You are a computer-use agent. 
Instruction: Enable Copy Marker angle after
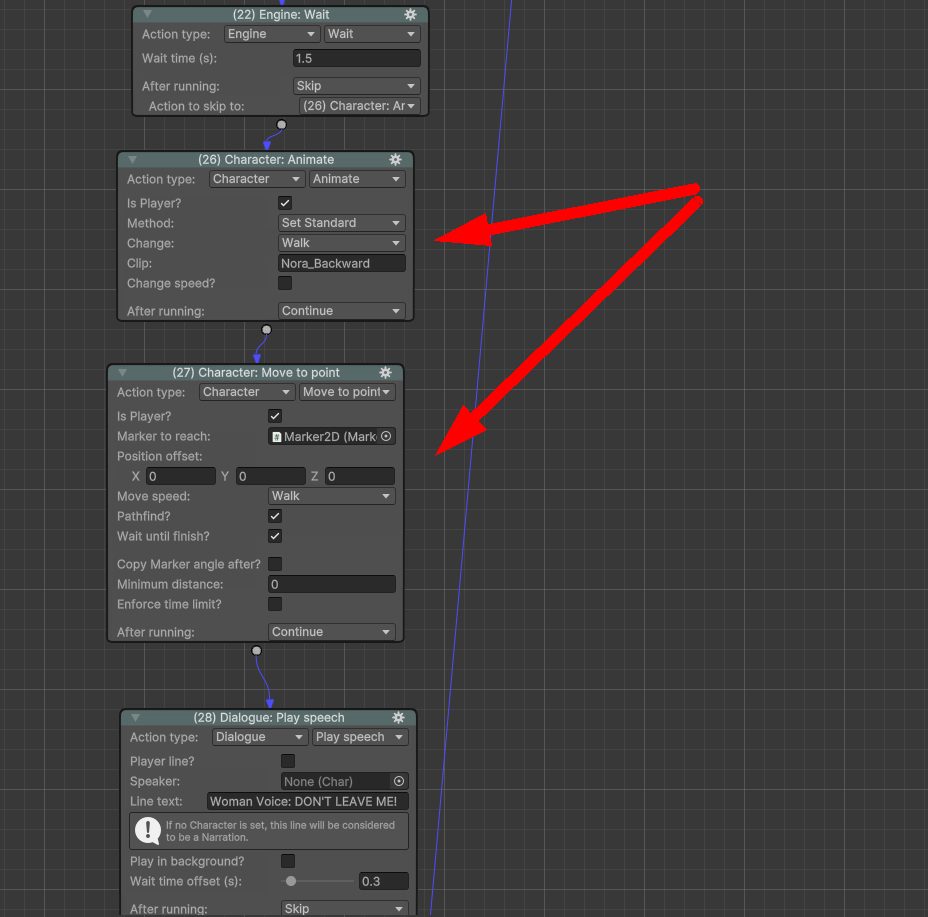coord(275,564)
